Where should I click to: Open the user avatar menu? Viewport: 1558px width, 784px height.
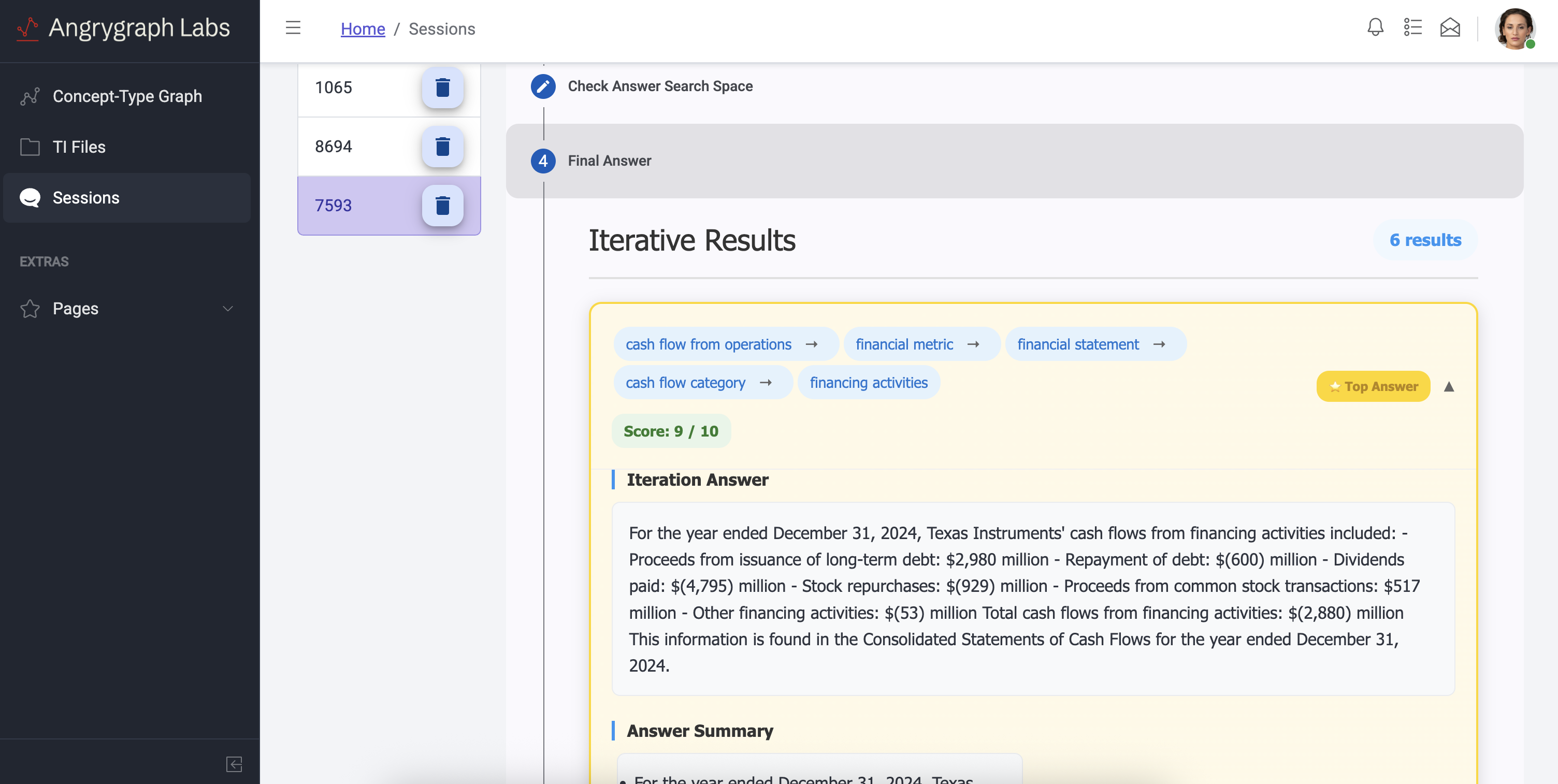[x=1515, y=28]
